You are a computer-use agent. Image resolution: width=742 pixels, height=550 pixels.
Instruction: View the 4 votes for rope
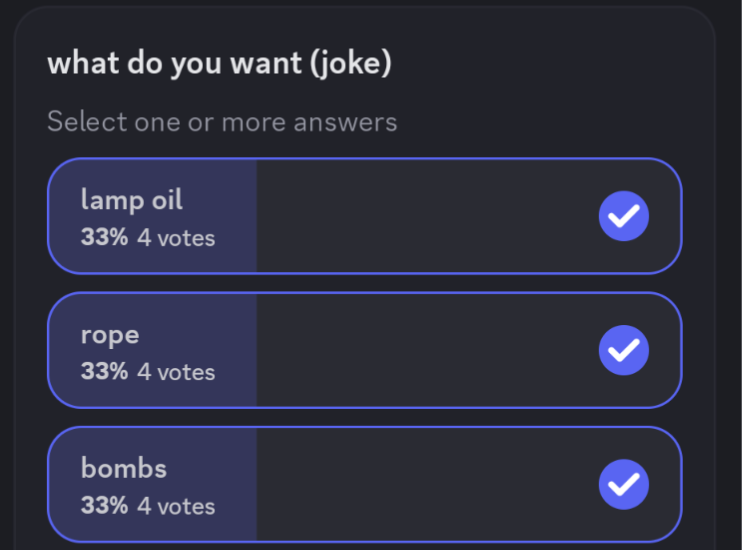click(x=176, y=372)
